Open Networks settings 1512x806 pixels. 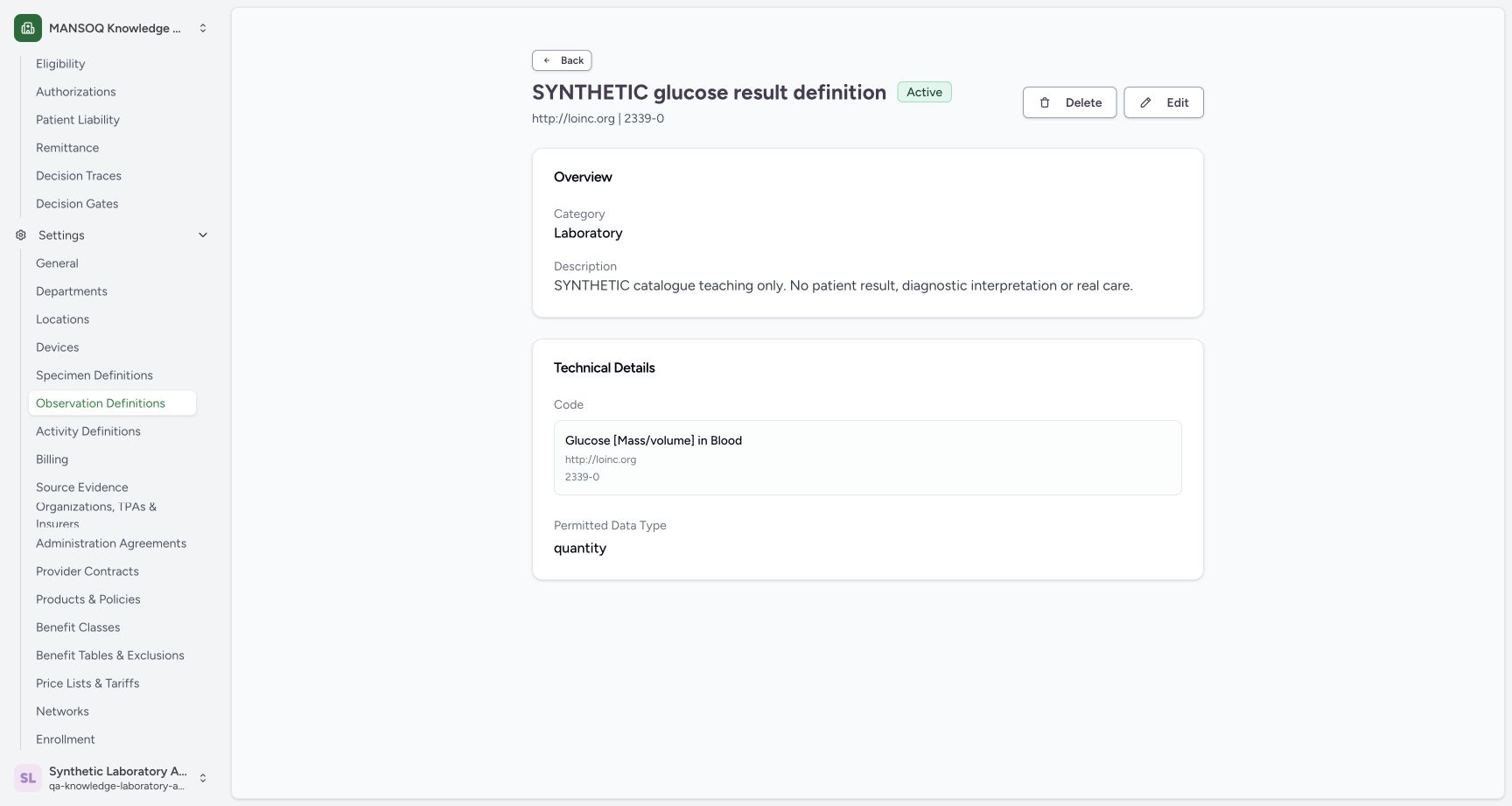tap(62, 711)
